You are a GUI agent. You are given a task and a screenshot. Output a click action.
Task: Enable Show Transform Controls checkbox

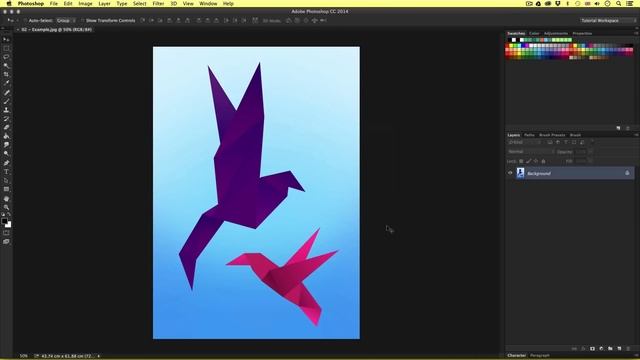(x=82, y=20)
